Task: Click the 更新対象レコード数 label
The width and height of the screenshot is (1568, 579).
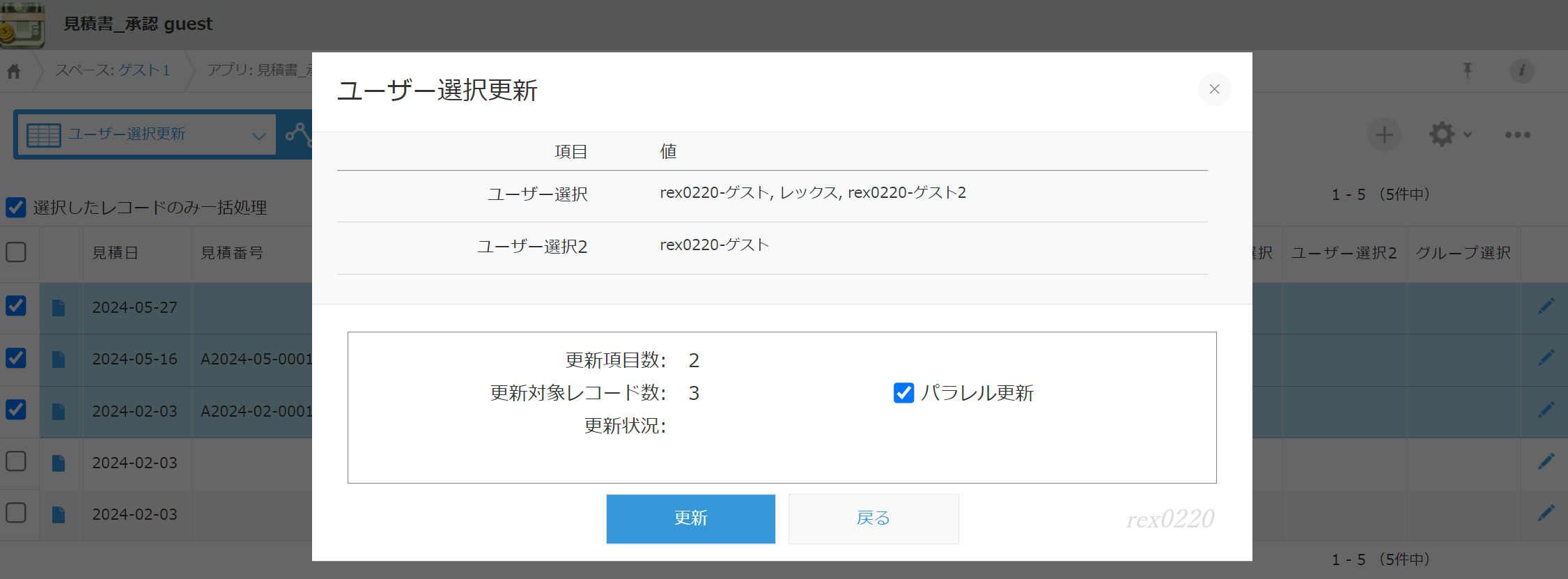Action: [578, 393]
